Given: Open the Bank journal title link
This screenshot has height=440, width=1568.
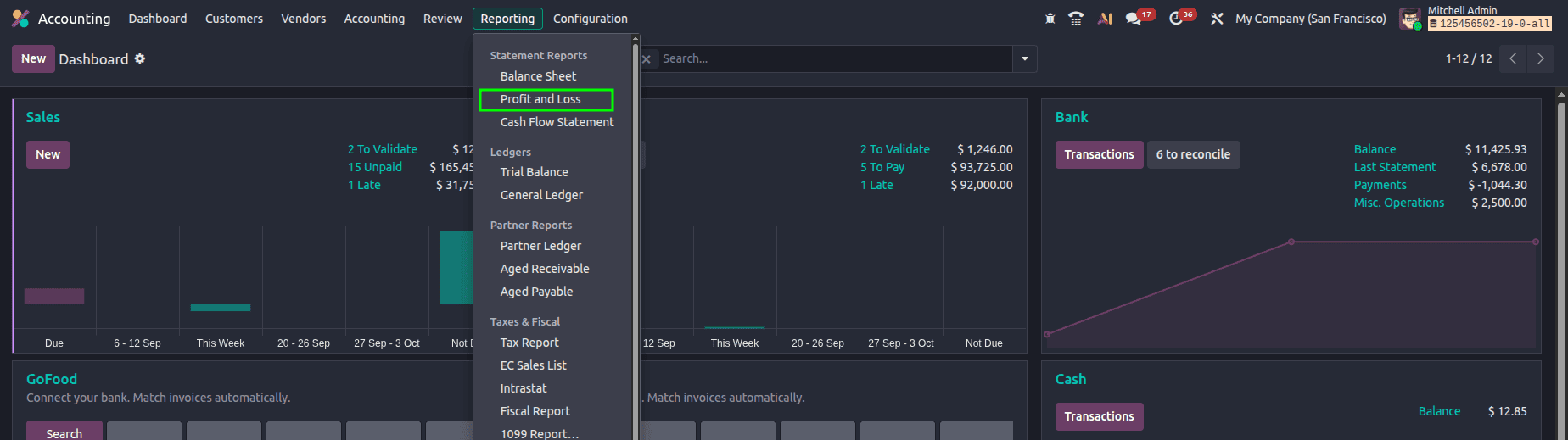Looking at the screenshot, I should [1072, 117].
